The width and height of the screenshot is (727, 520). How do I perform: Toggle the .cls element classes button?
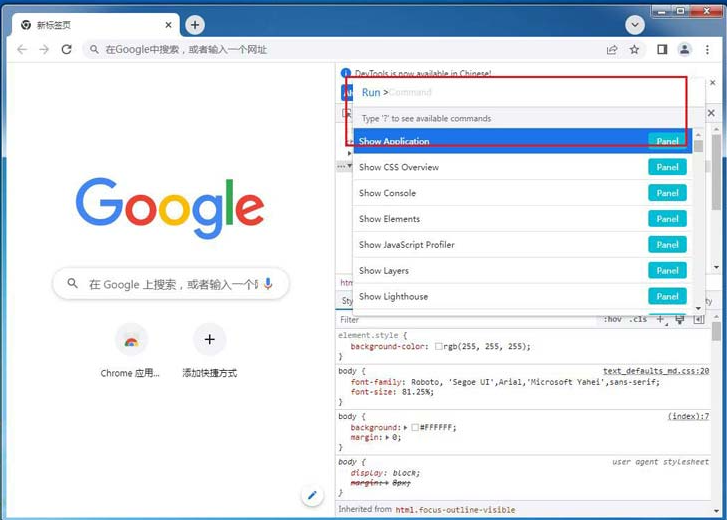[638, 319]
